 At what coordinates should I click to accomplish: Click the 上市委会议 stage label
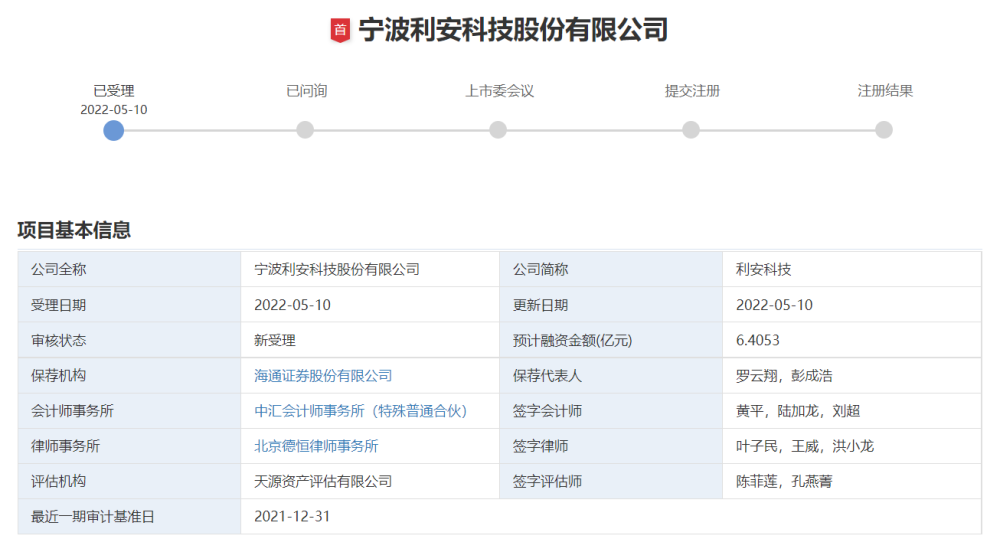499,91
